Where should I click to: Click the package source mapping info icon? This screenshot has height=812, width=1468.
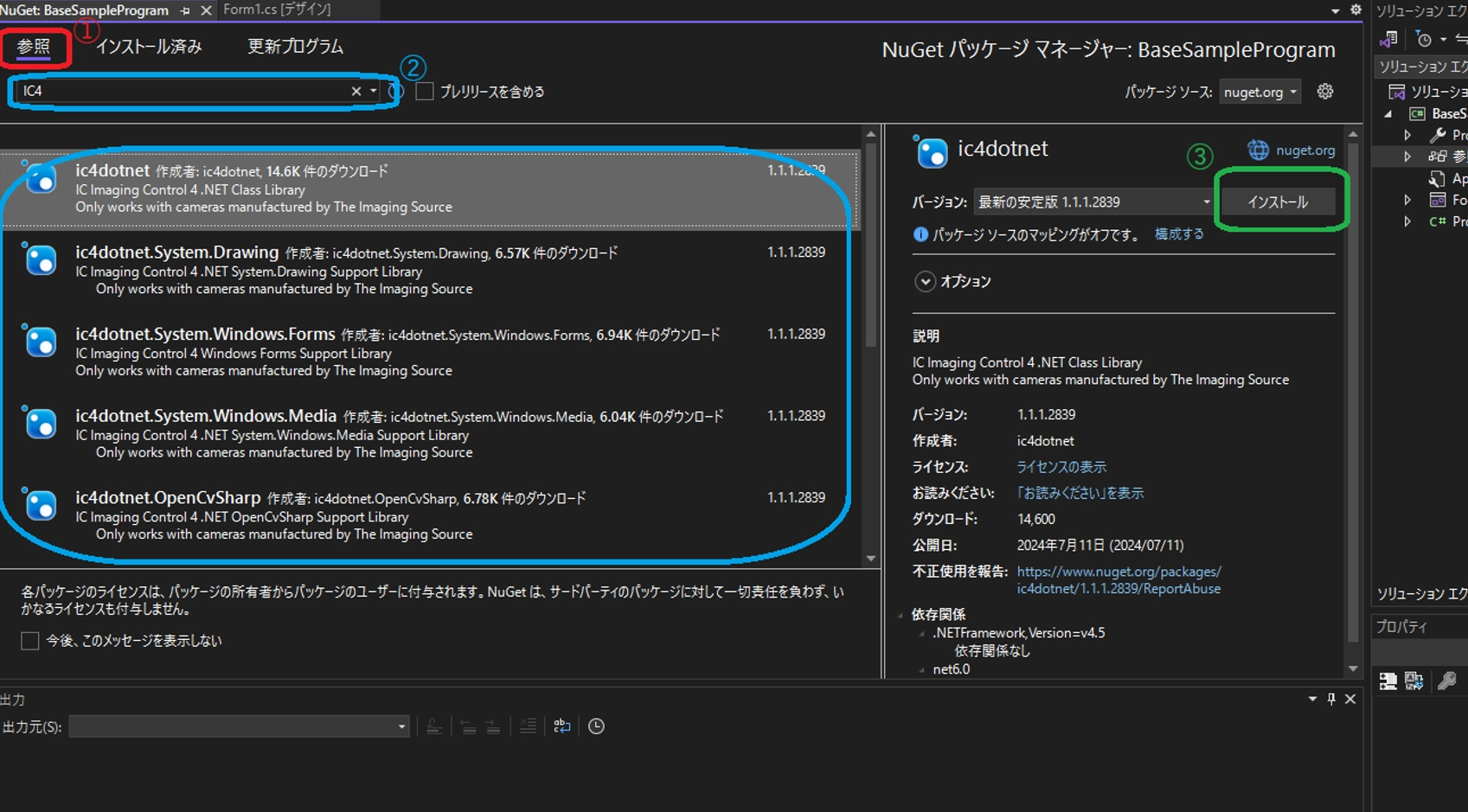coord(920,235)
